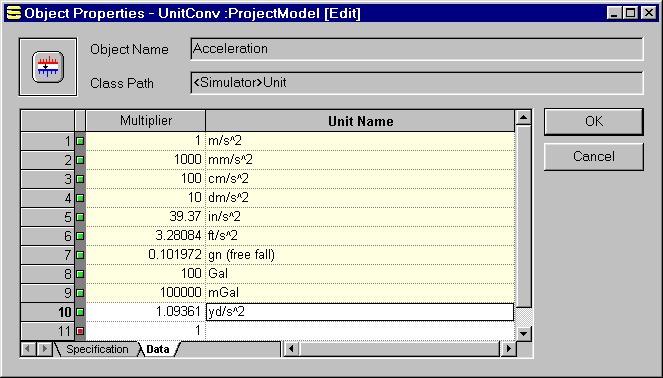663x378 pixels.
Task: Click the empty unit name cell in row 11
Action: pos(360,331)
